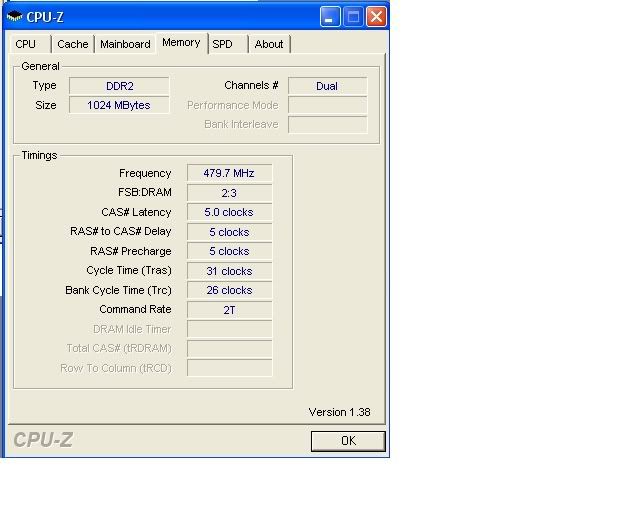The width and height of the screenshot is (640, 512).
Task: Select the 479.7 MHz frequency value
Action: point(229,173)
